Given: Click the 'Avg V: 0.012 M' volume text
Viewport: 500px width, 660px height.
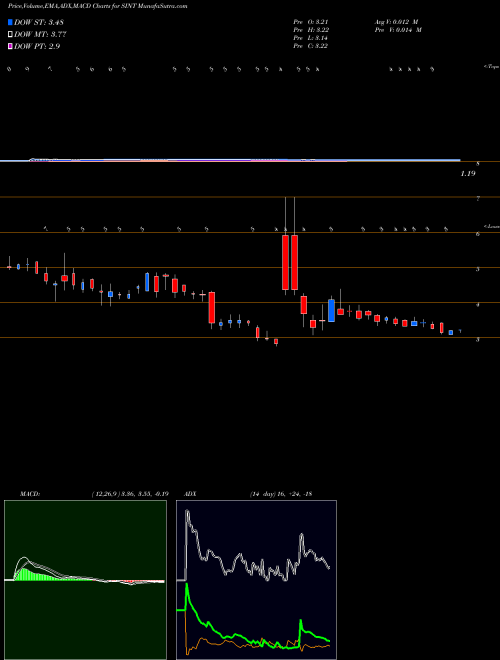Looking at the screenshot, I should click(x=398, y=22).
